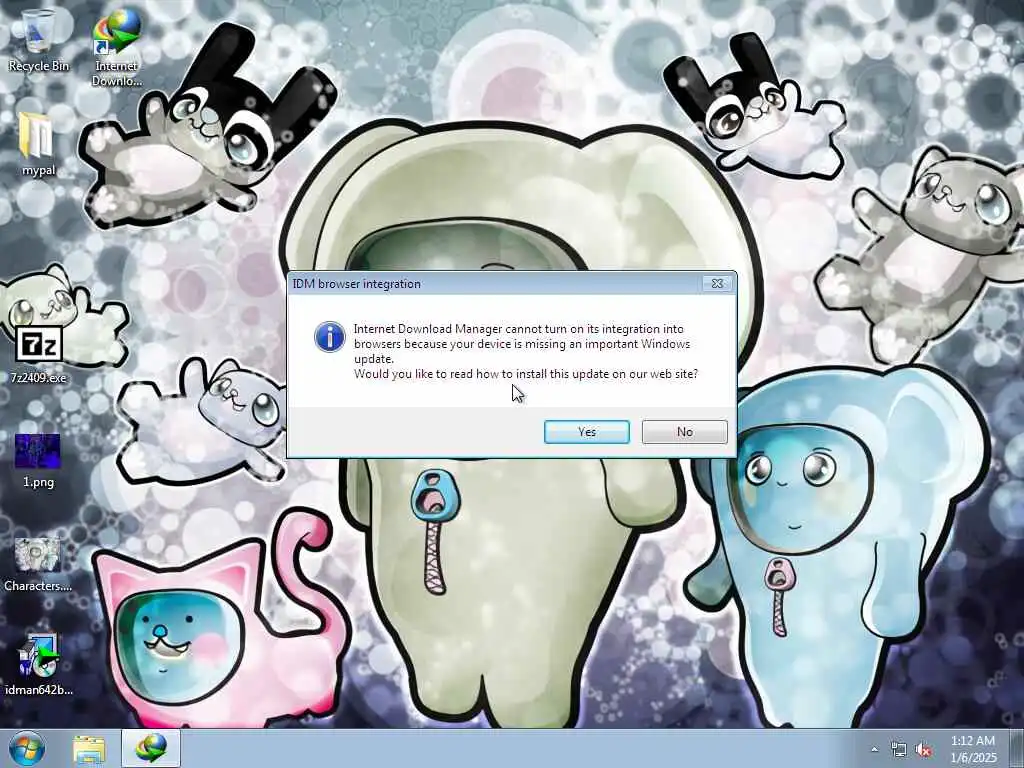
Task: Show hidden tray icons arrow
Action: point(874,750)
